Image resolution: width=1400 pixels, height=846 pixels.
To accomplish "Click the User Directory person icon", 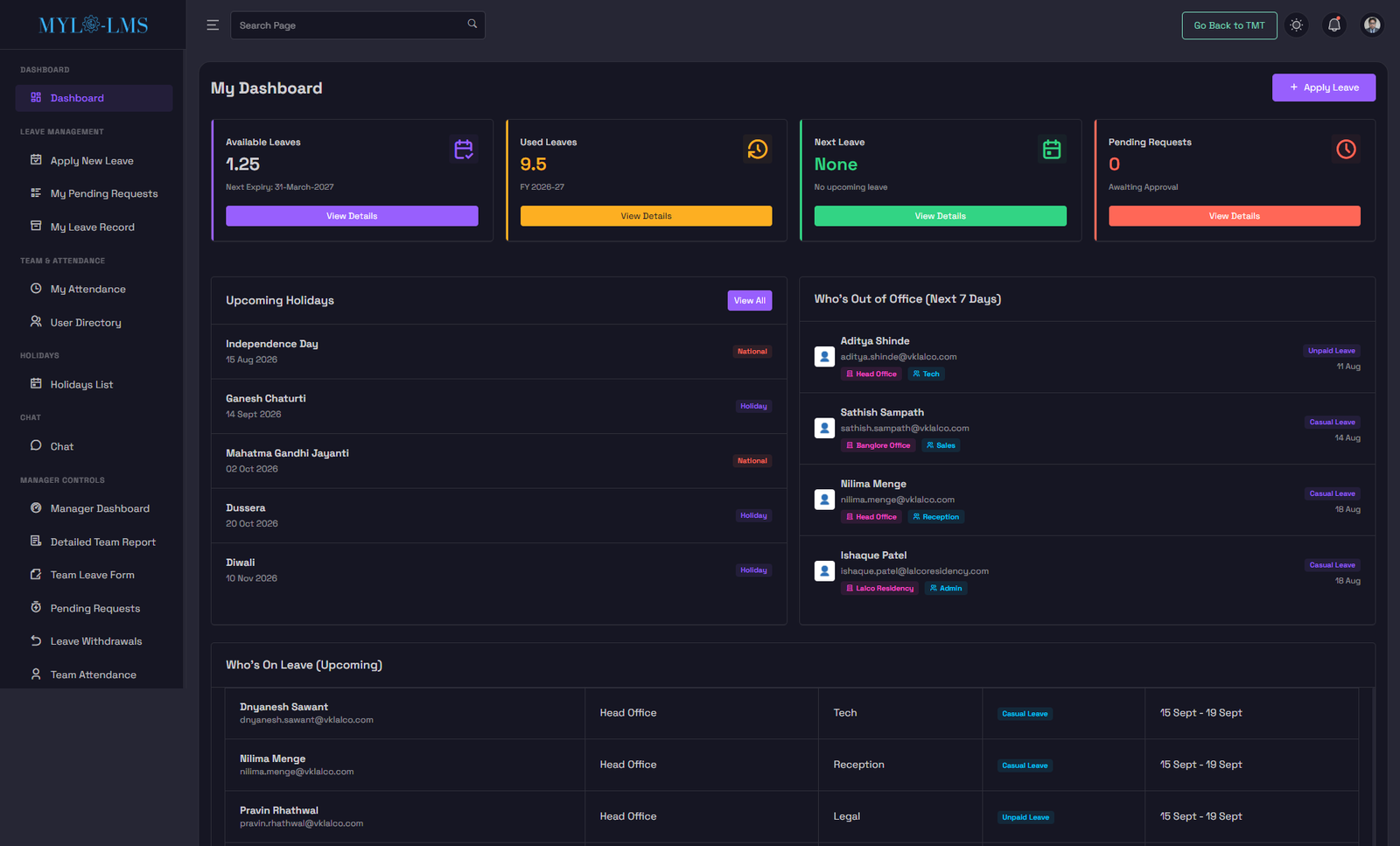I will (36, 321).
